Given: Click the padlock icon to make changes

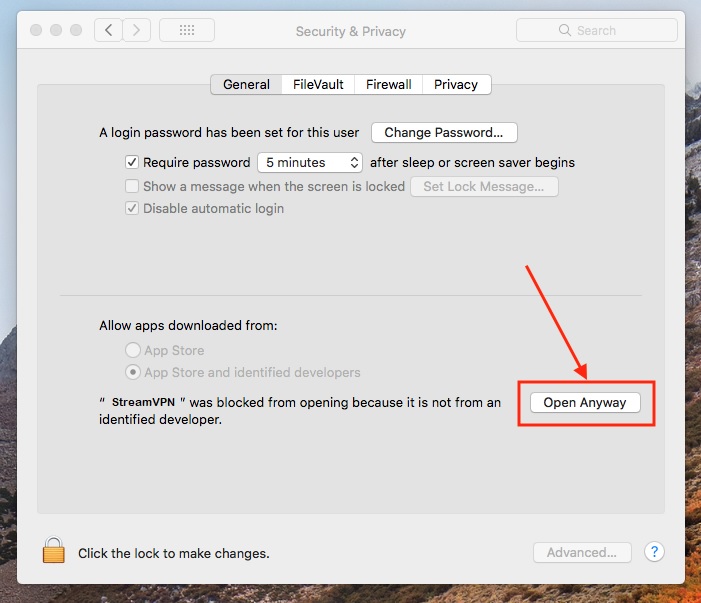Looking at the screenshot, I should (x=53, y=551).
